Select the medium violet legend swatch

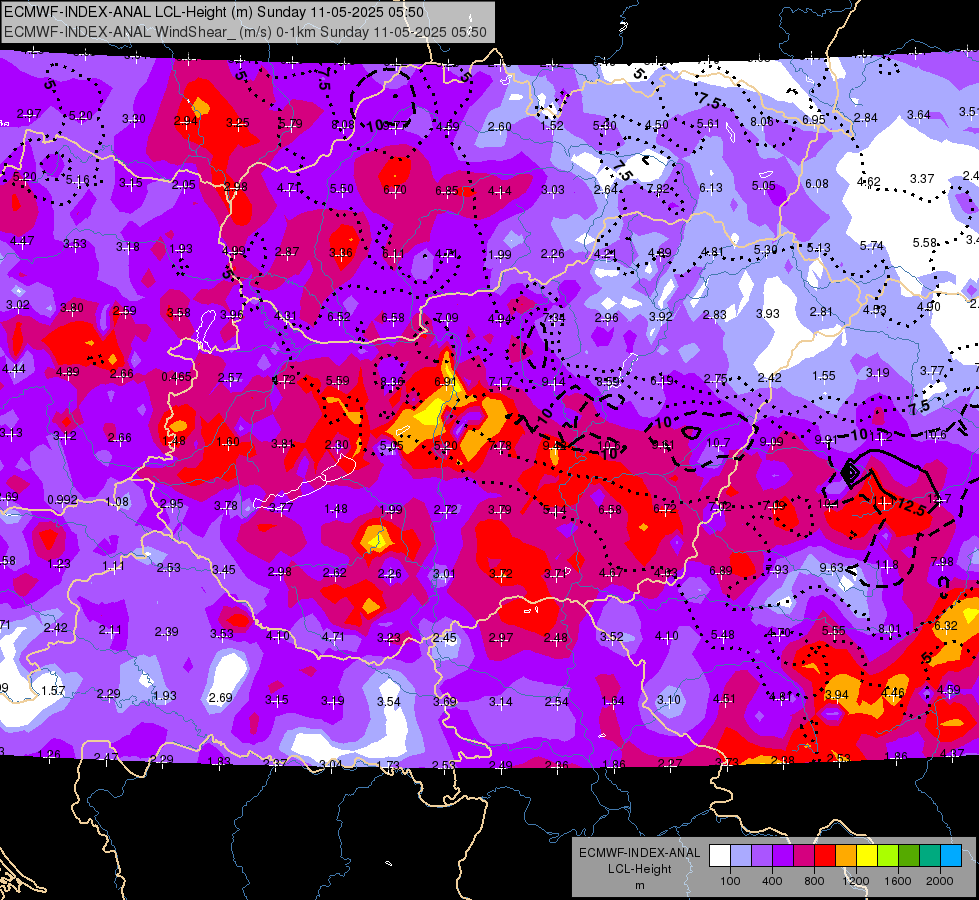[762, 855]
